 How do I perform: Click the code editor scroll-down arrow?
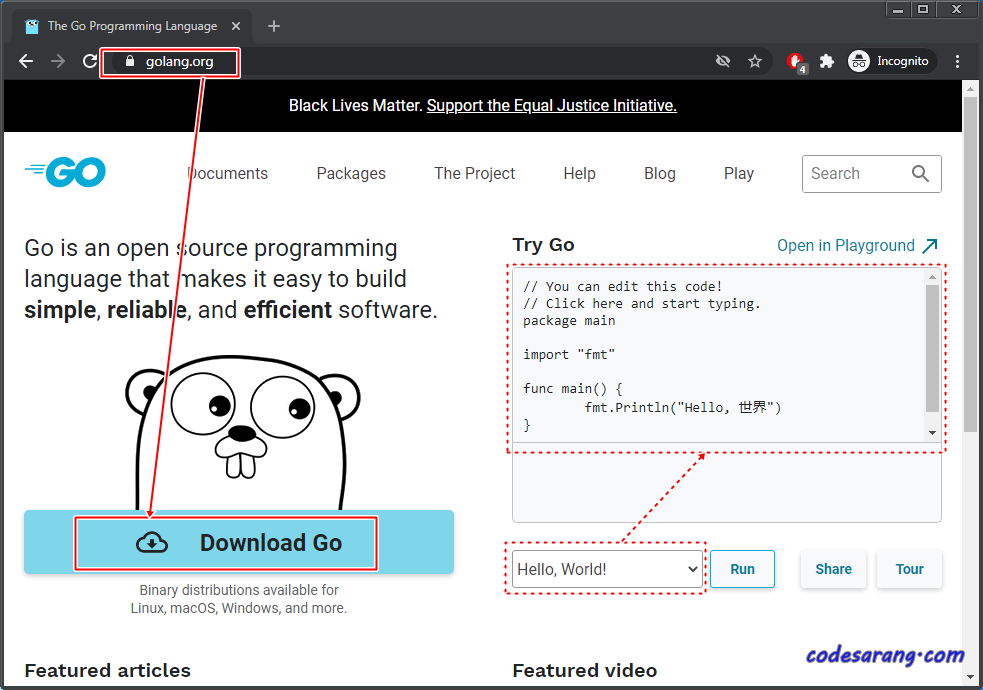(x=932, y=433)
